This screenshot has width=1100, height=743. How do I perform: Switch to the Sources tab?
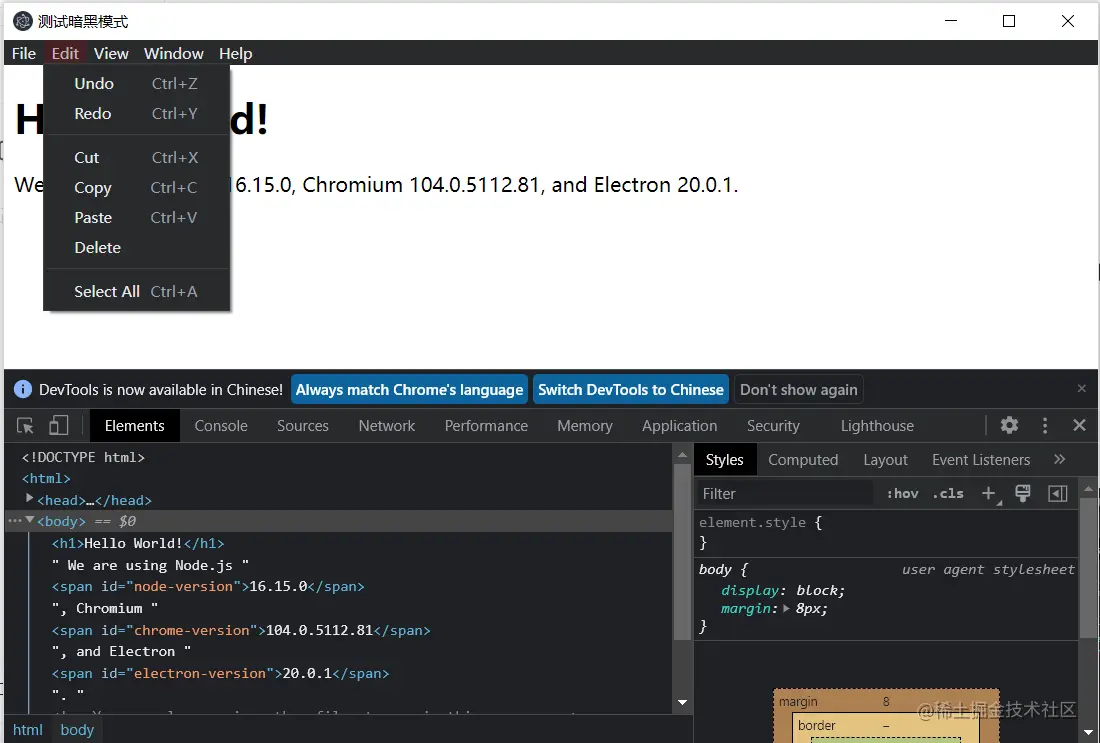302,426
